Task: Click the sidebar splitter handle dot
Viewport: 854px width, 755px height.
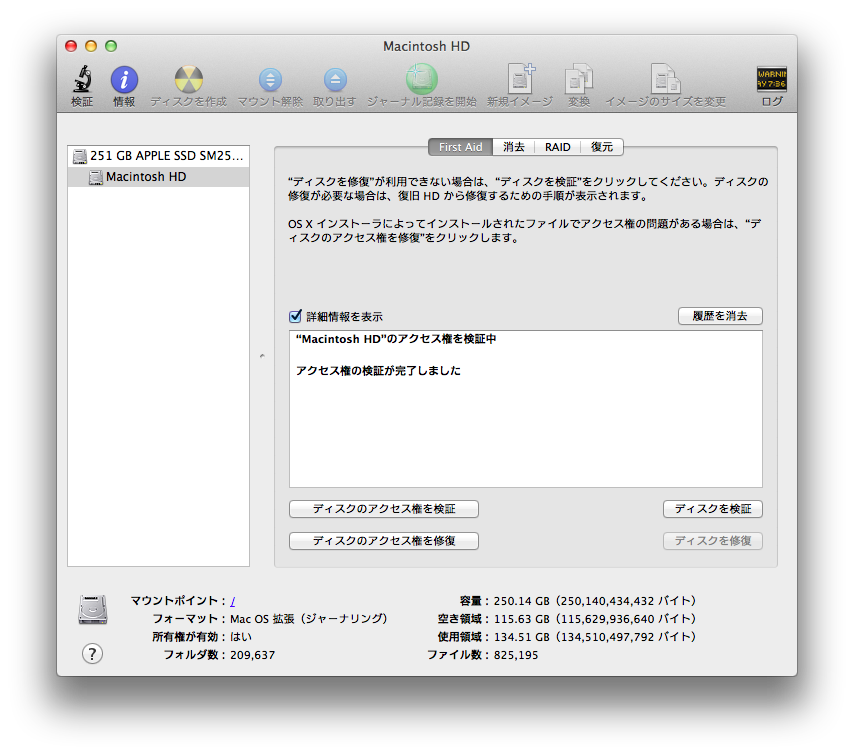Action: [x=262, y=356]
